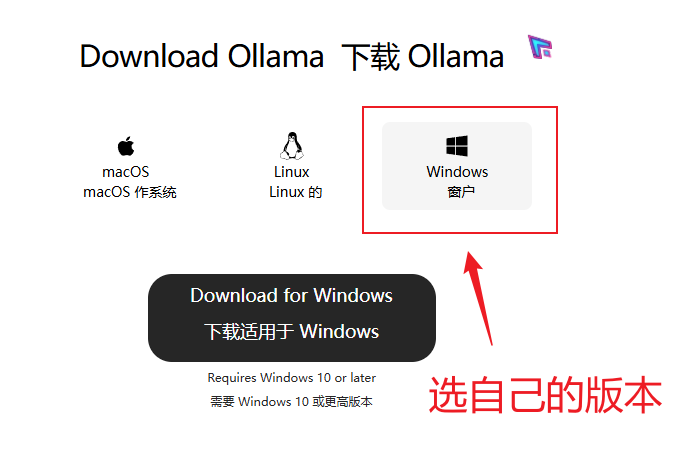Click the "Linux 的" translated label

tap(295, 192)
